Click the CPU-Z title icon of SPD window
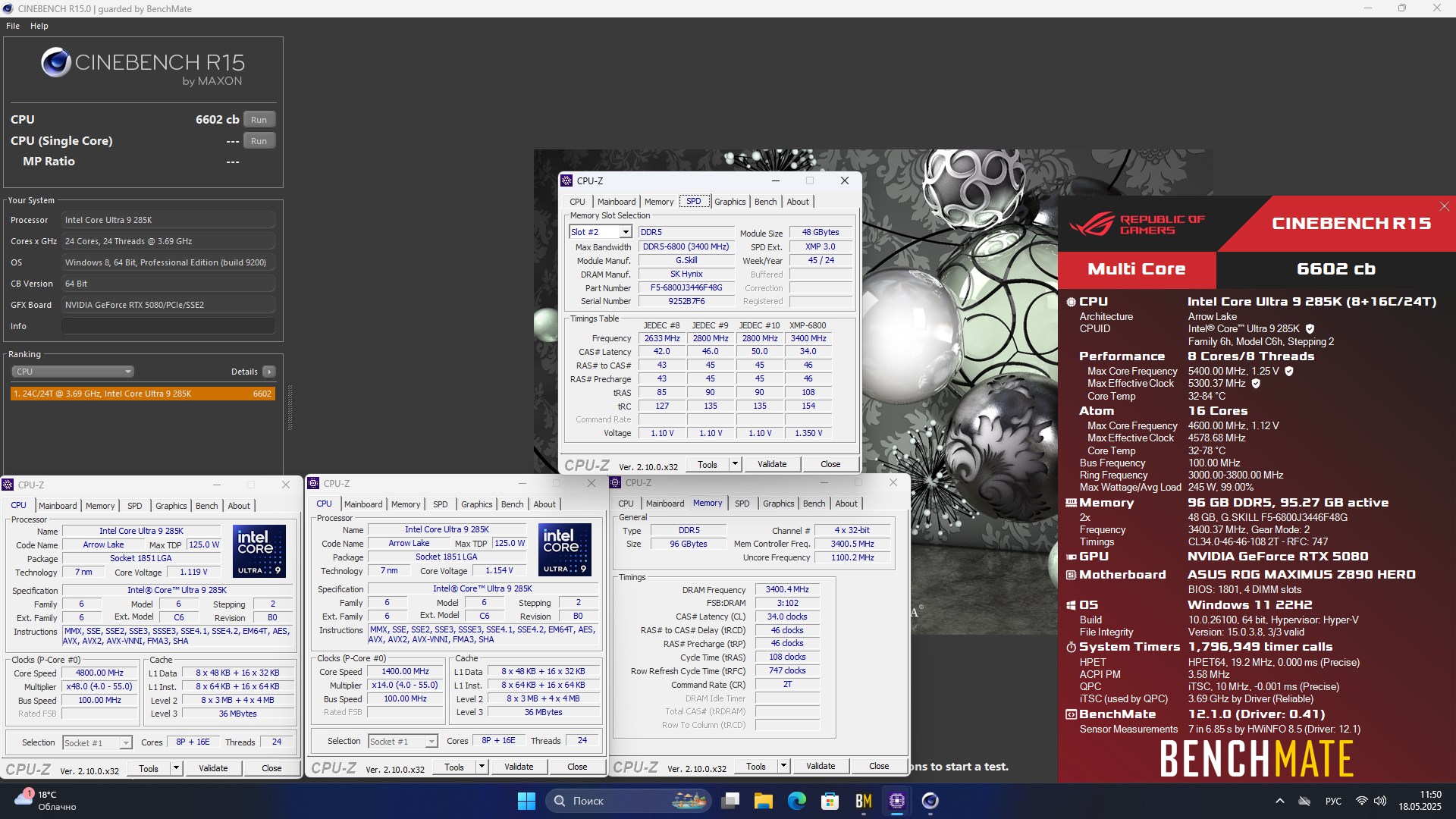The width and height of the screenshot is (1456, 819). pyautogui.click(x=566, y=180)
